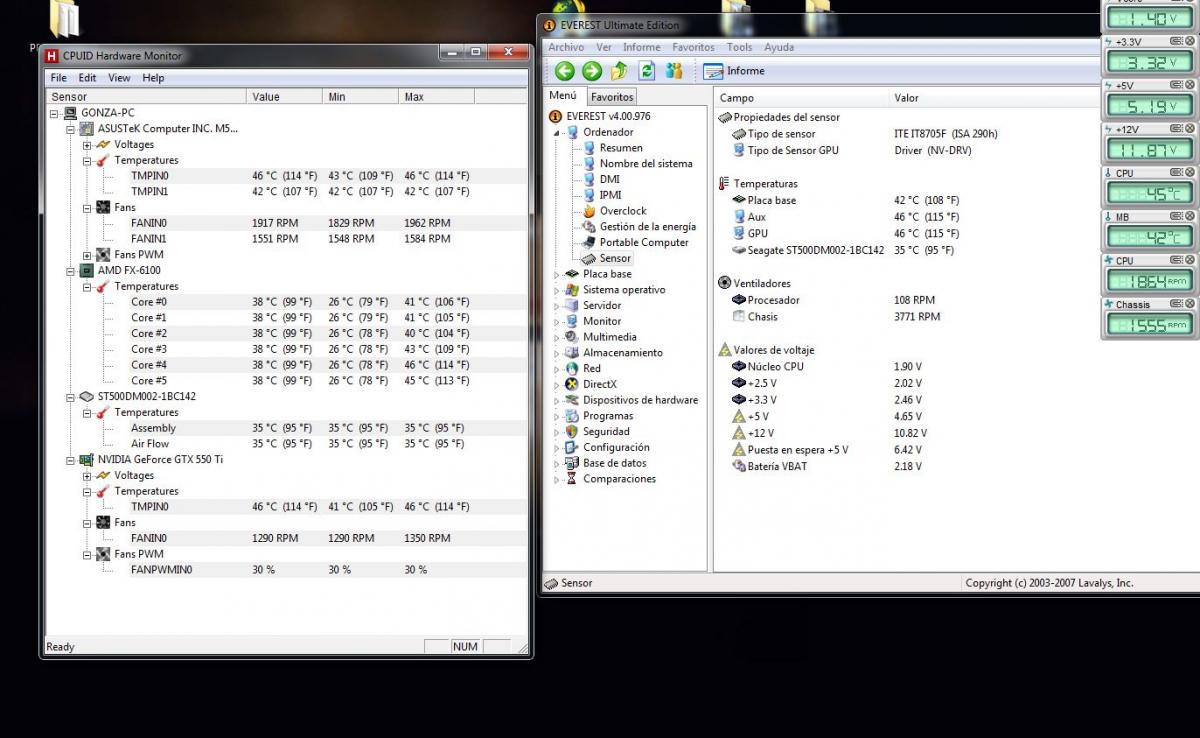Click the Red network icon in tree
The width and height of the screenshot is (1200, 738).
(x=572, y=369)
